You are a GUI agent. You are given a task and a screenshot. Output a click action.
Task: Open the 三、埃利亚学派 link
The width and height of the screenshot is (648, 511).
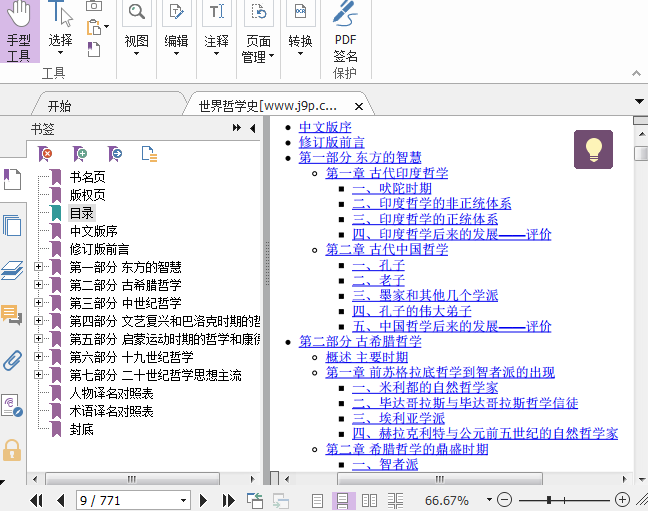tap(398, 418)
